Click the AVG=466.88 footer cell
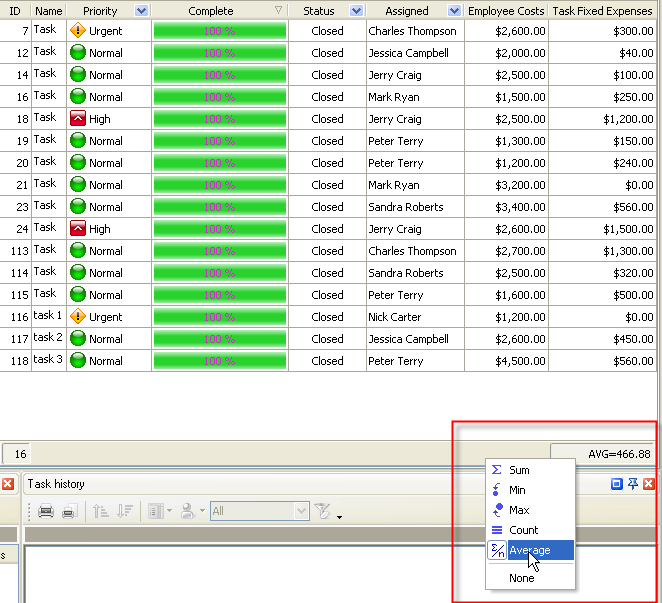Screen dimensions: 662x603 [x=603, y=453]
